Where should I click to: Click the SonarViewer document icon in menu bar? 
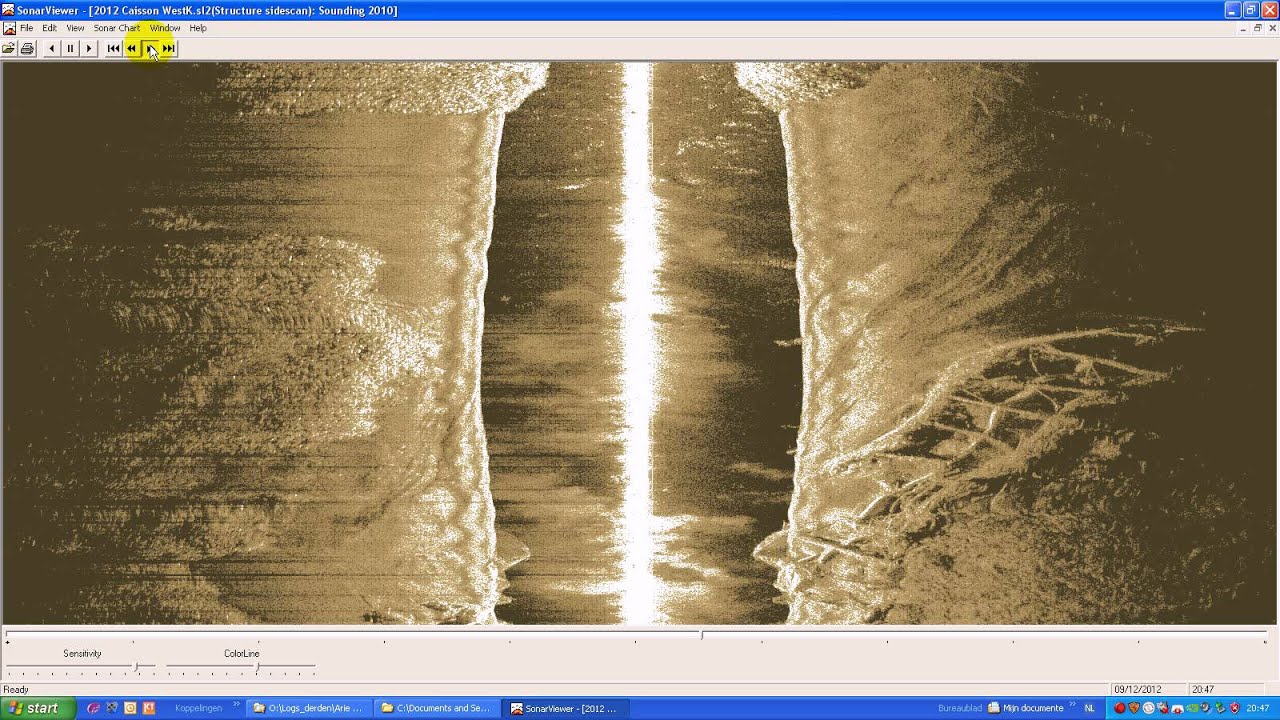(9, 28)
